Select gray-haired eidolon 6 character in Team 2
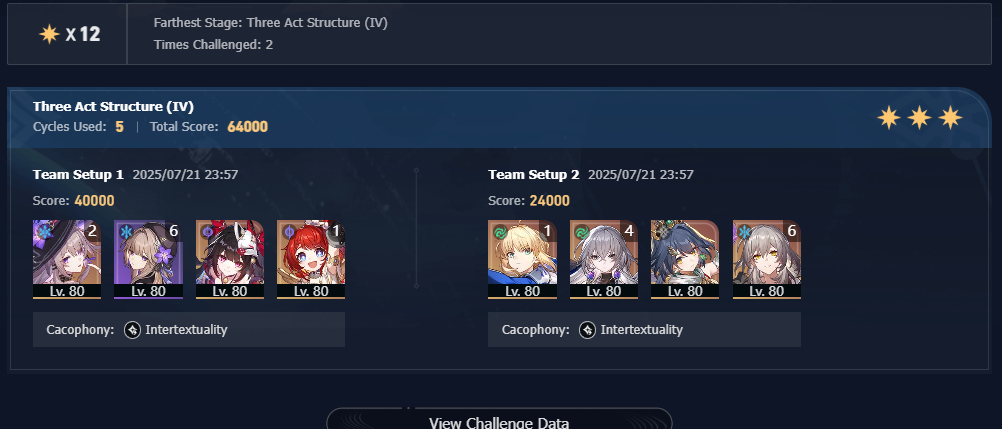 [x=766, y=259]
